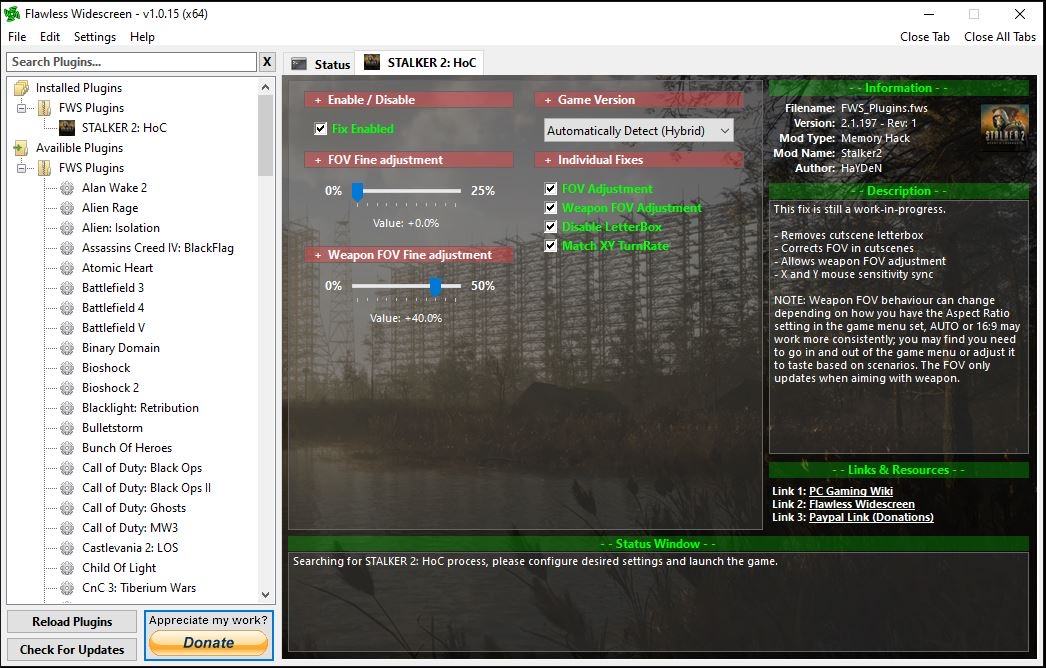The height and width of the screenshot is (668, 1046).
Task: Select Bioshock in the plugin list
Action: (x=106, y=368)
